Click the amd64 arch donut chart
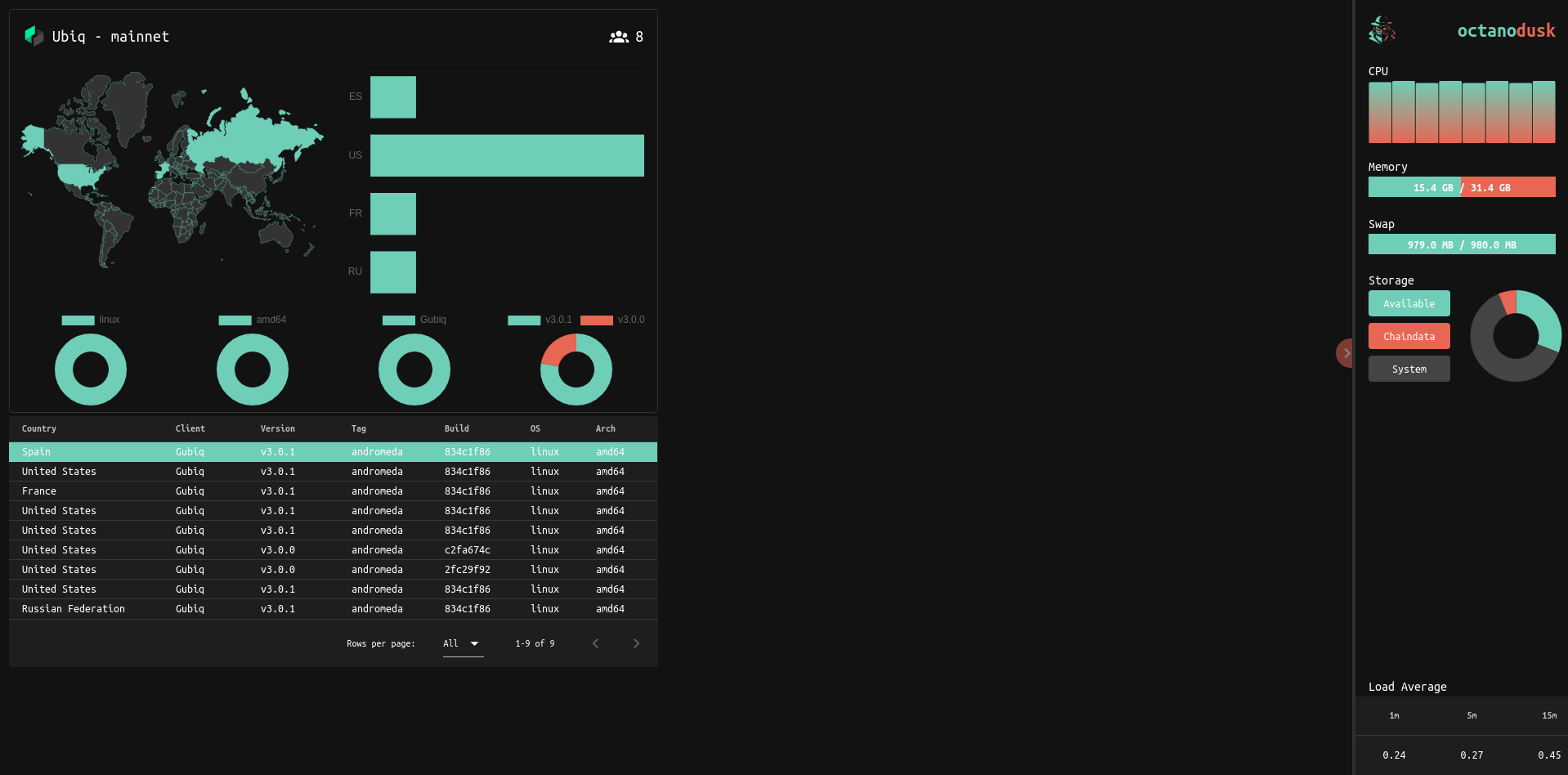 [253, 370]
